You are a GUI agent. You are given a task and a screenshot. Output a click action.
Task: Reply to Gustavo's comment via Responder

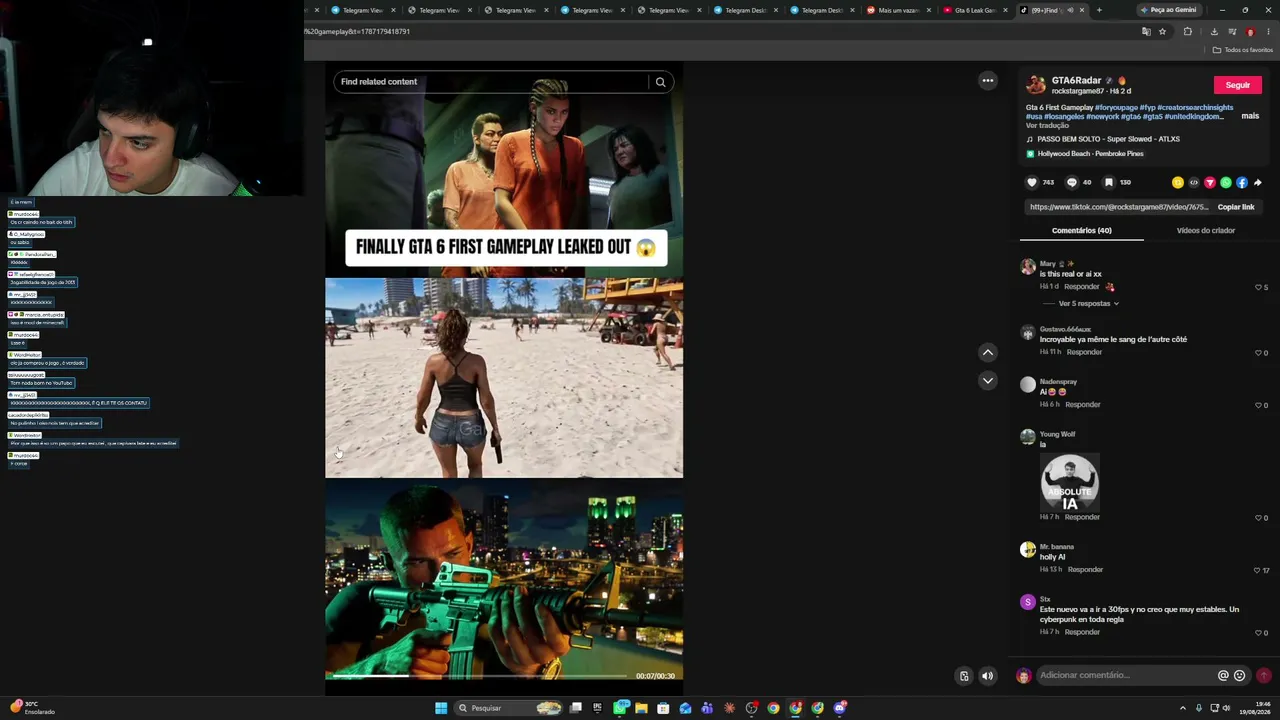(x=1084, y=353)
